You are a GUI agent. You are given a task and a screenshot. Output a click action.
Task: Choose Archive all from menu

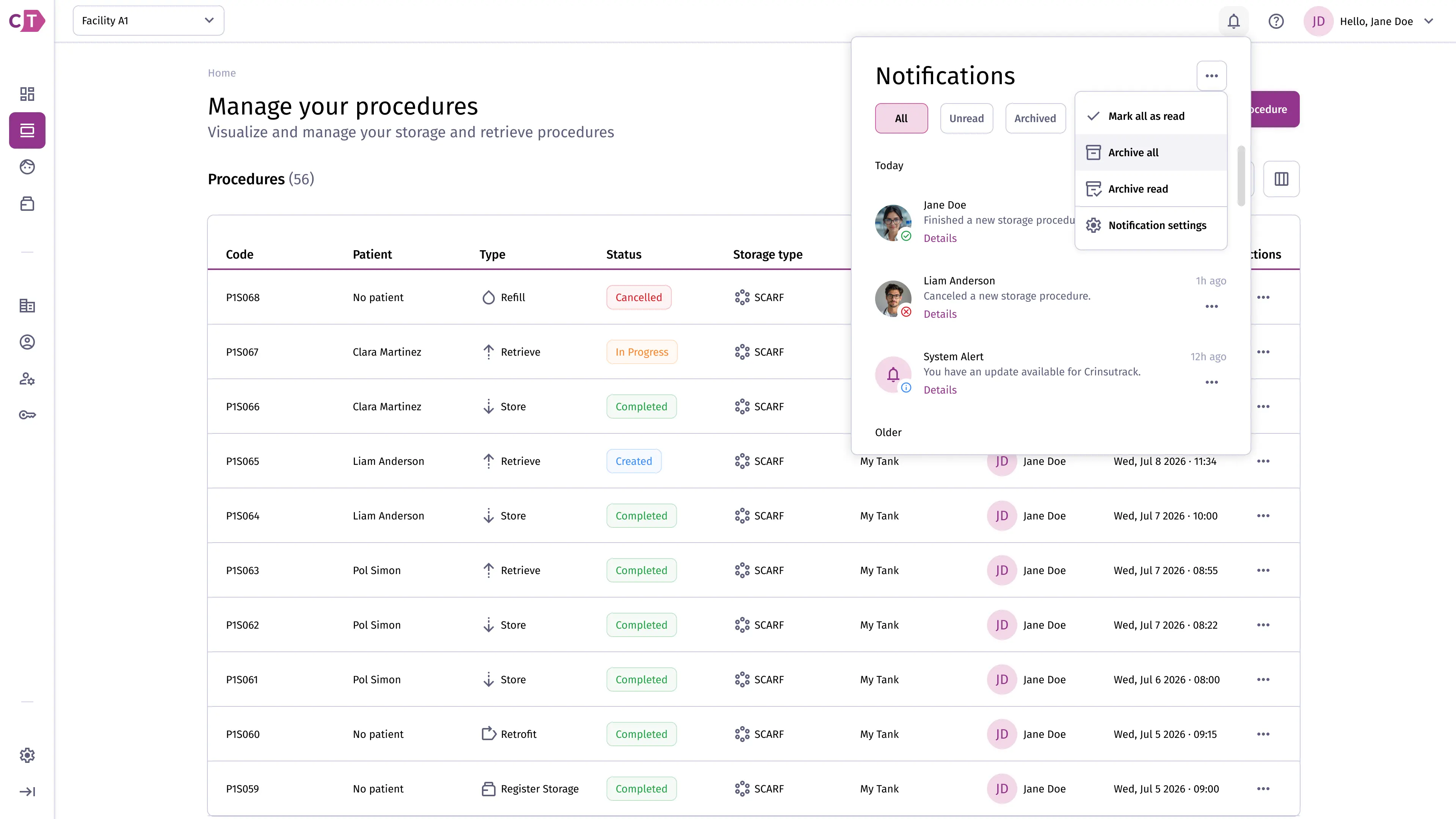click(1151, 152)
